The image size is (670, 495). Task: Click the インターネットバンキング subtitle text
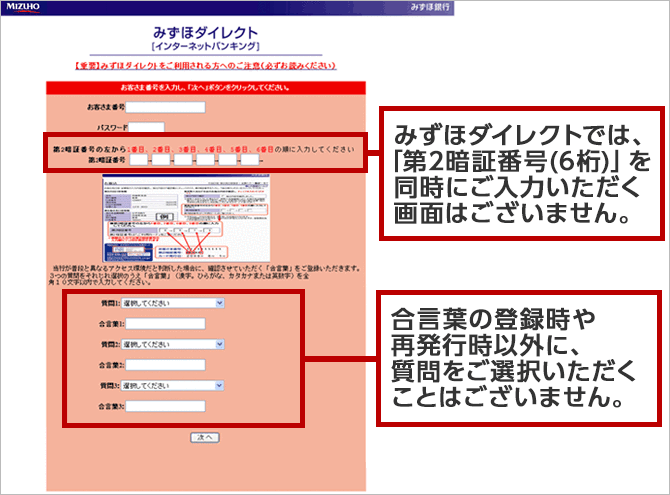click(x=206, y=47)
